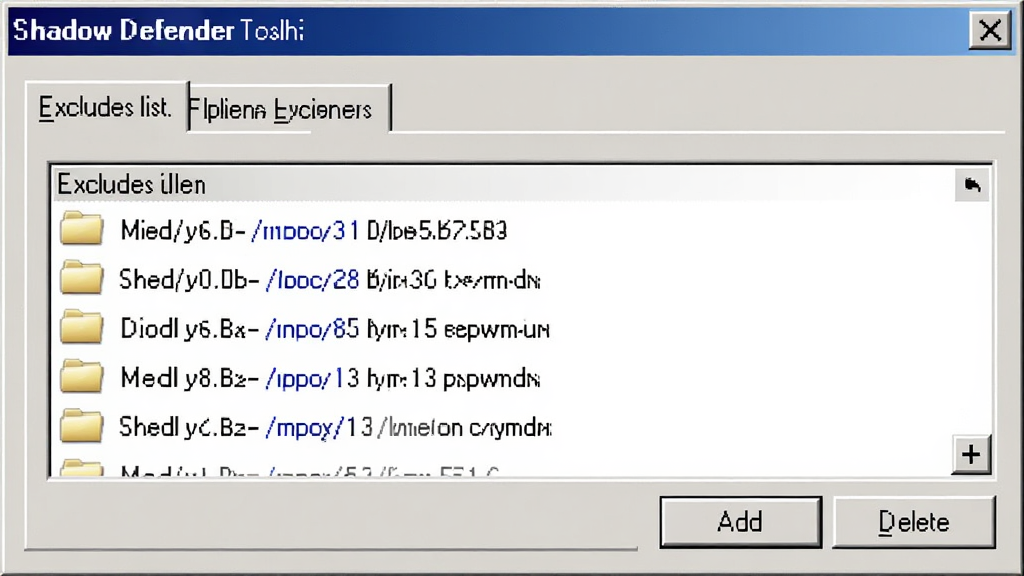Screen dimensions: 1024x576
Task: Close the Shadow Defender dialog window
Action: pyautogui.click(x=990, y=30)
